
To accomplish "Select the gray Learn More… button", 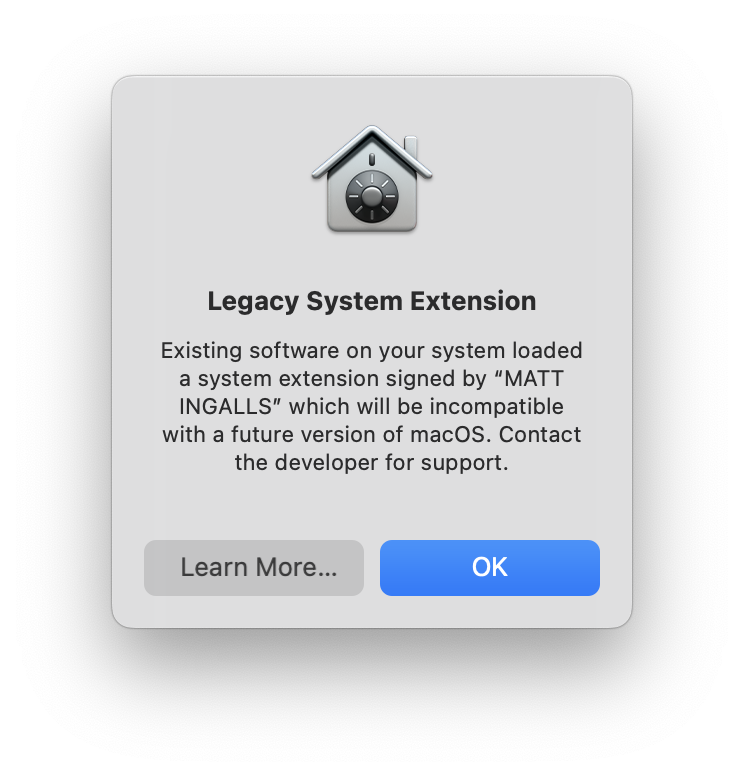I will tap(254, 568).
